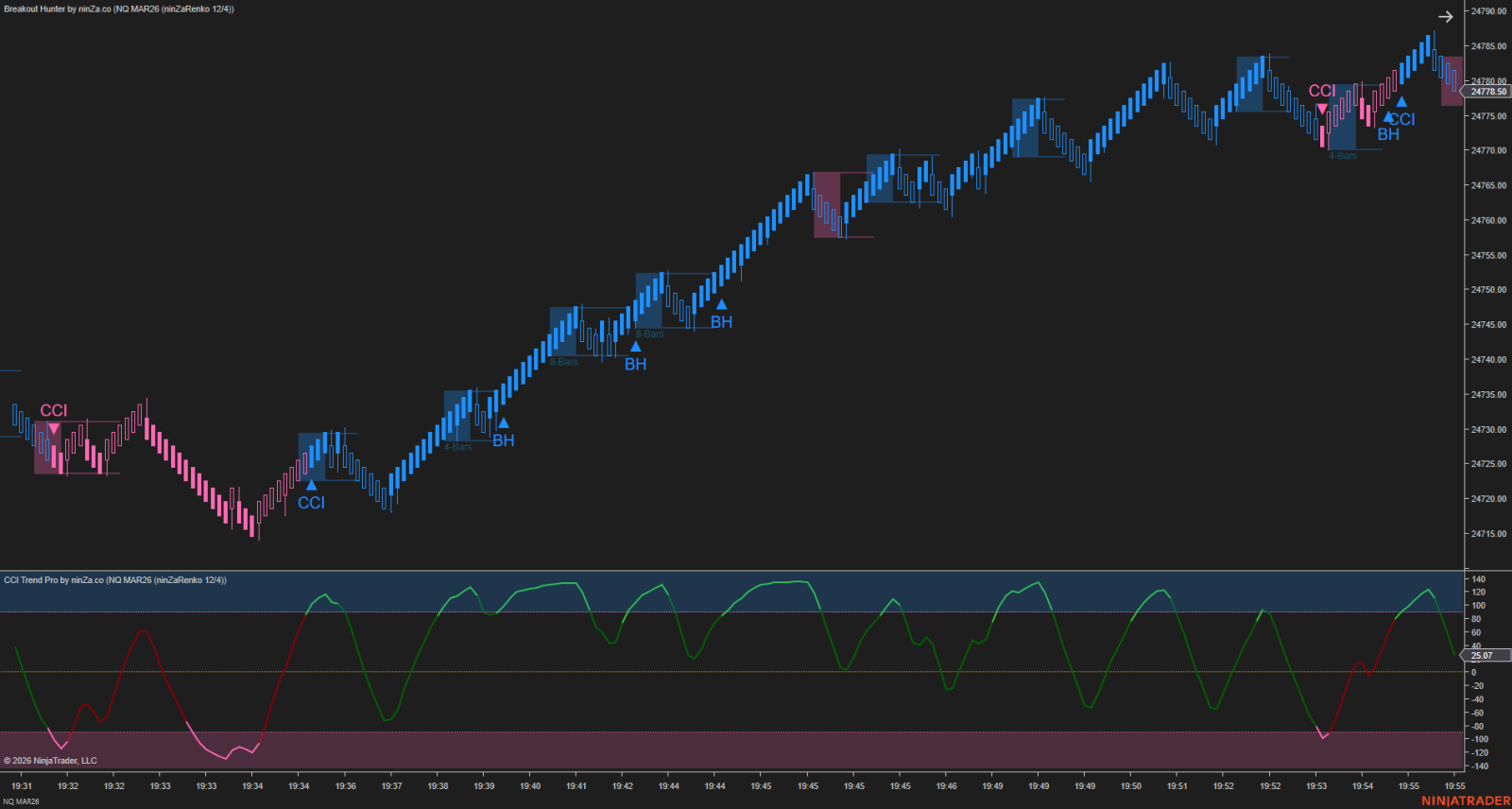Click the 19:46 time axis label
This screenshot has width=1512, height=809.
pos(946,786)
